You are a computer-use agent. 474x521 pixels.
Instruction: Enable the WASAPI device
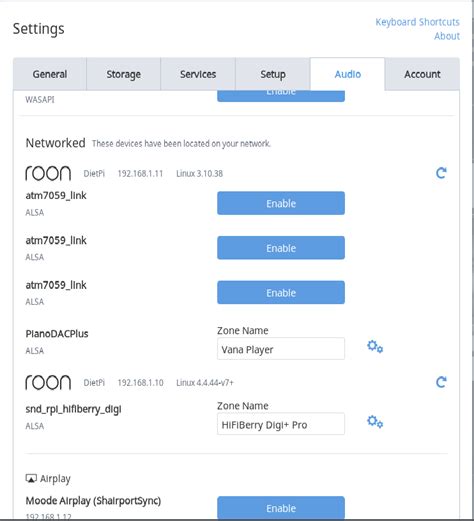click(281, 96)
